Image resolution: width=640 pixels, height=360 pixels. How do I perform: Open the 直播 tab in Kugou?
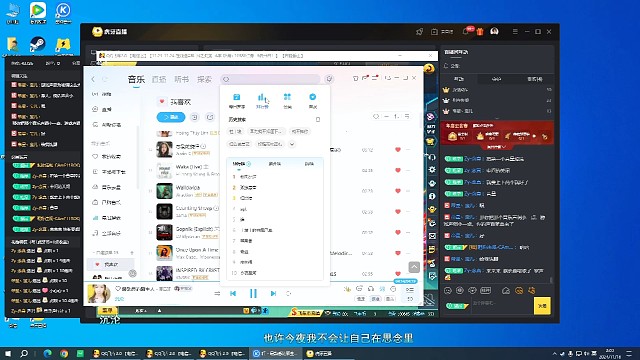pos(159,79)
